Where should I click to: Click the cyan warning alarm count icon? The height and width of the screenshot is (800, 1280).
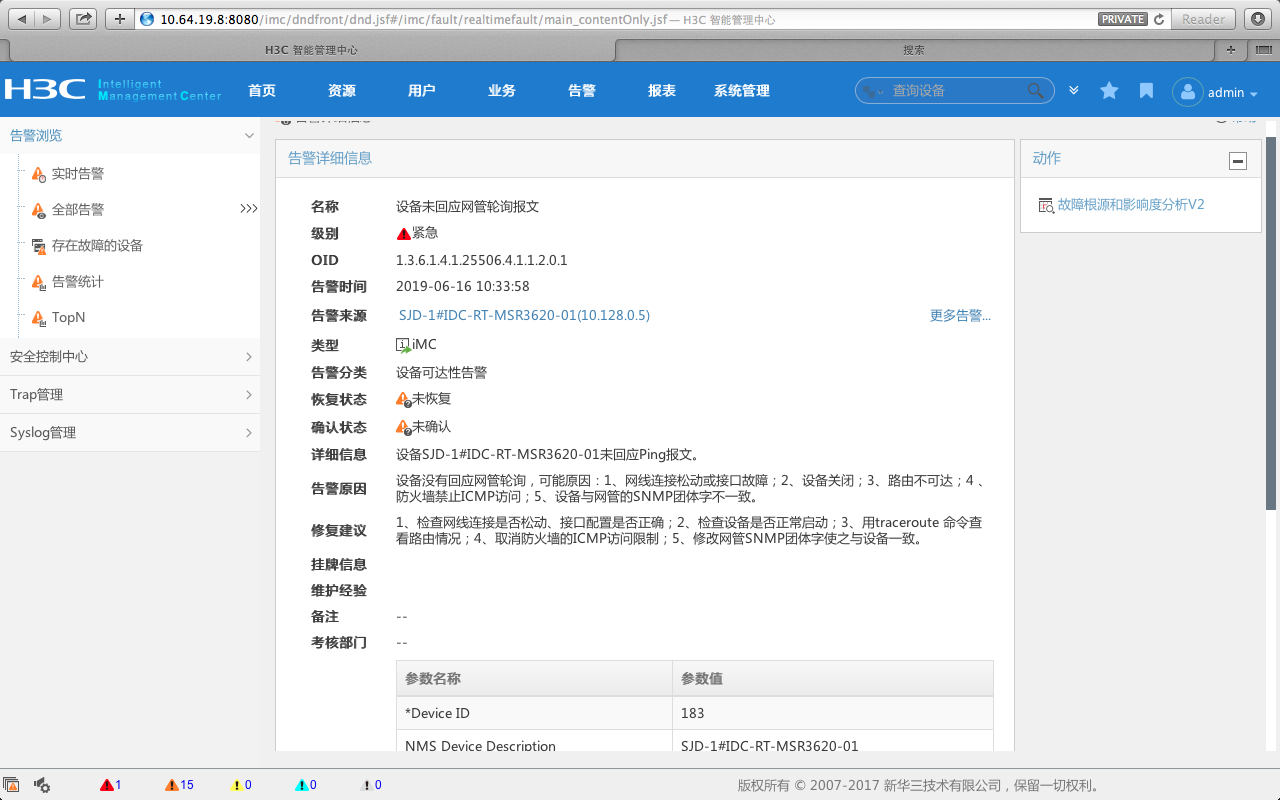(302, 785)
